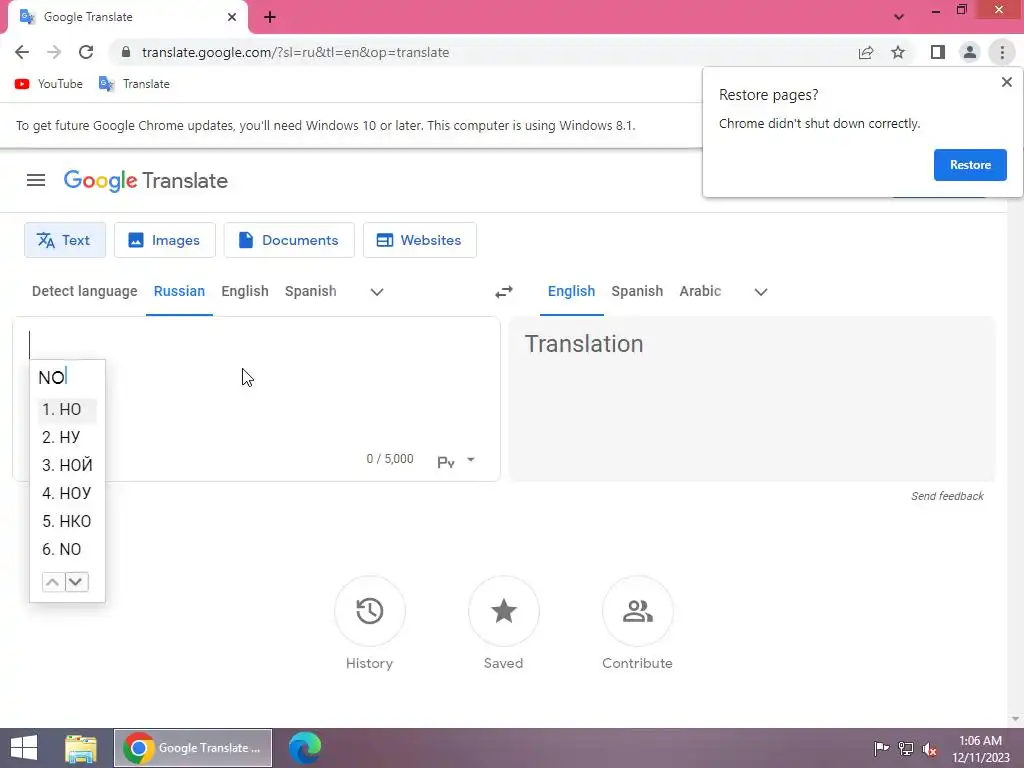Open Action Center flag icon
The image size is (1024, 768).
pyautogui.click(x=881, y=748)
